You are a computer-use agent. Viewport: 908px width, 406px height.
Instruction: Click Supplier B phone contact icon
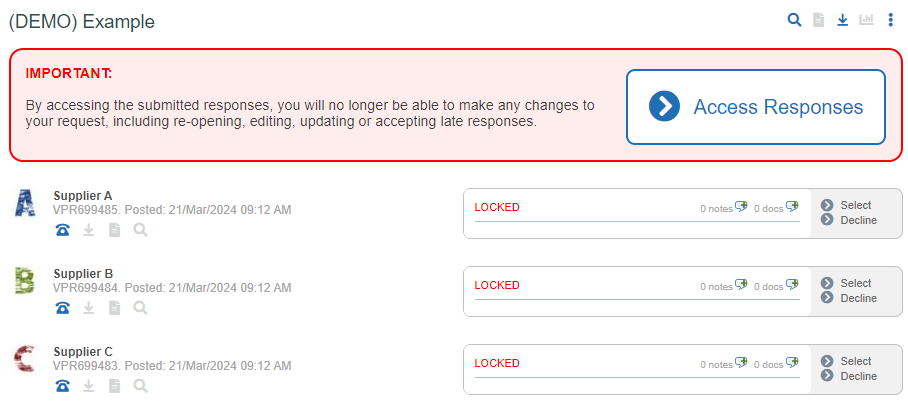pos(63,309)
